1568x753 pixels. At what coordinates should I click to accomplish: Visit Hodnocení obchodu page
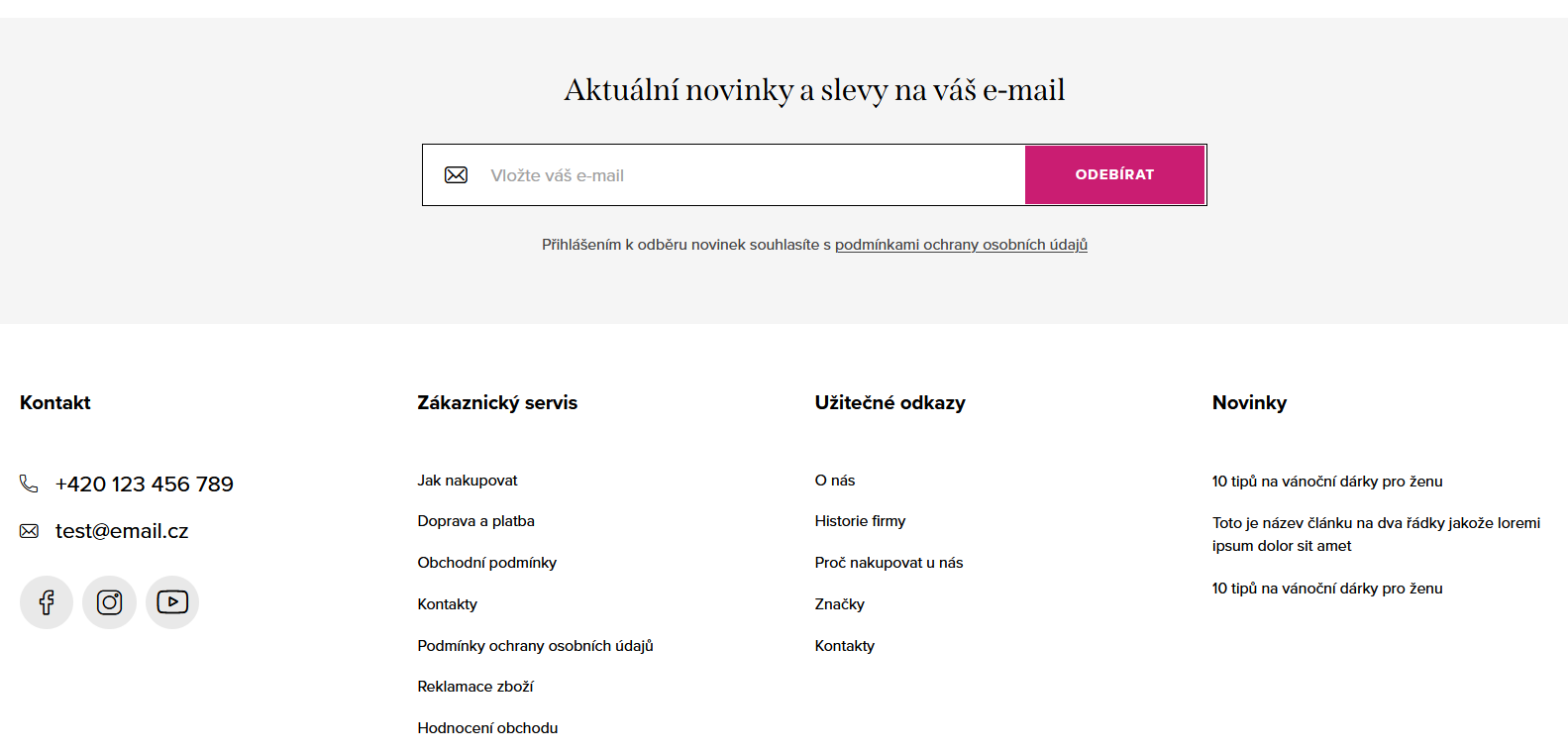488,728
